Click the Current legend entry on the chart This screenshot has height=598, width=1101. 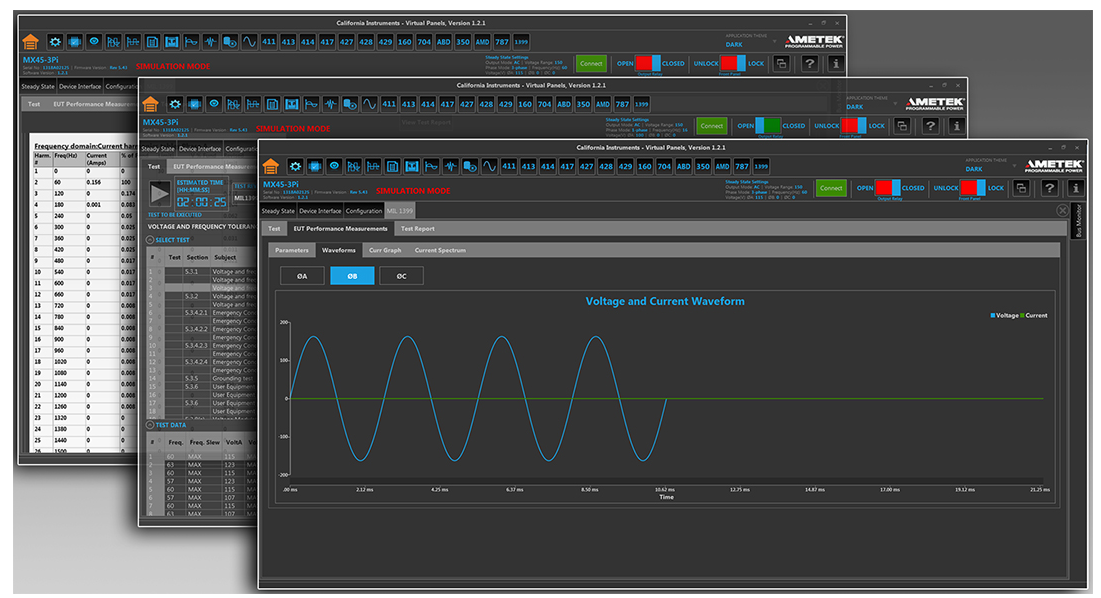(x=1034, y=316)
